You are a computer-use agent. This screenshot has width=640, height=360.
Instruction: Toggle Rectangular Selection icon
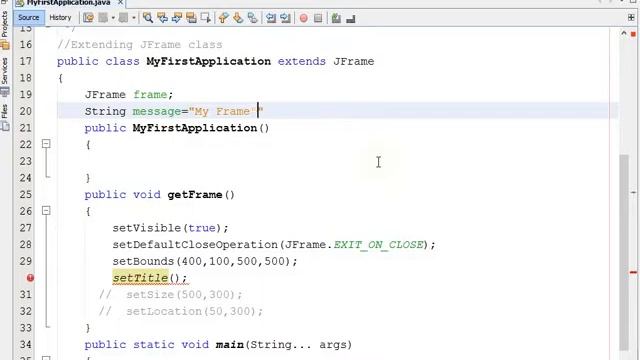click(206, 18)
